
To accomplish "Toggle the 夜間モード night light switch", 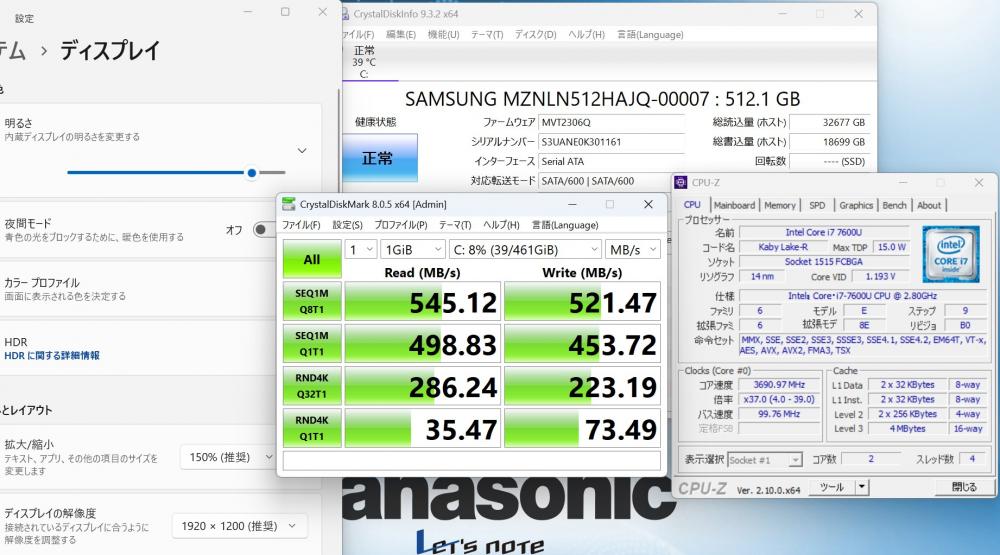I will (263, 230).
